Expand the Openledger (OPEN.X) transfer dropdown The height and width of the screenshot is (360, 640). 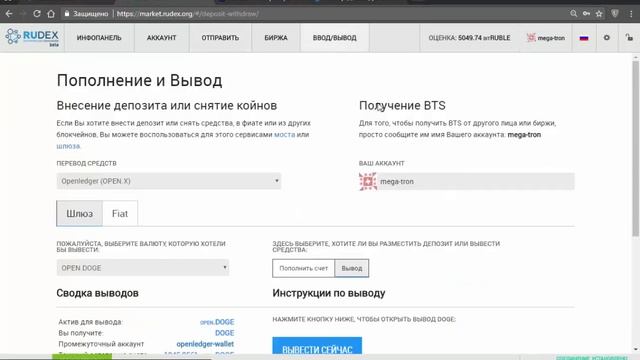[169, 181]
